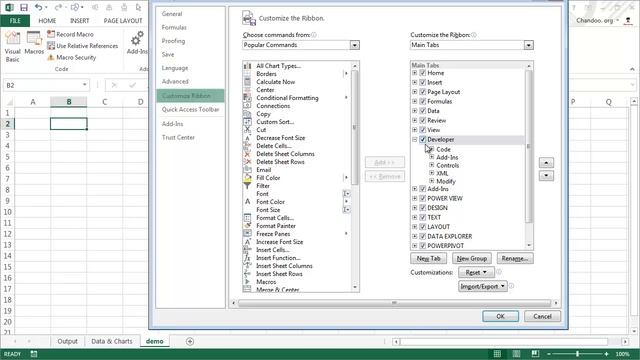Viewport: 640px width, 360px height.
Task: Click the zoom out minus button
Action: (549, 354)
